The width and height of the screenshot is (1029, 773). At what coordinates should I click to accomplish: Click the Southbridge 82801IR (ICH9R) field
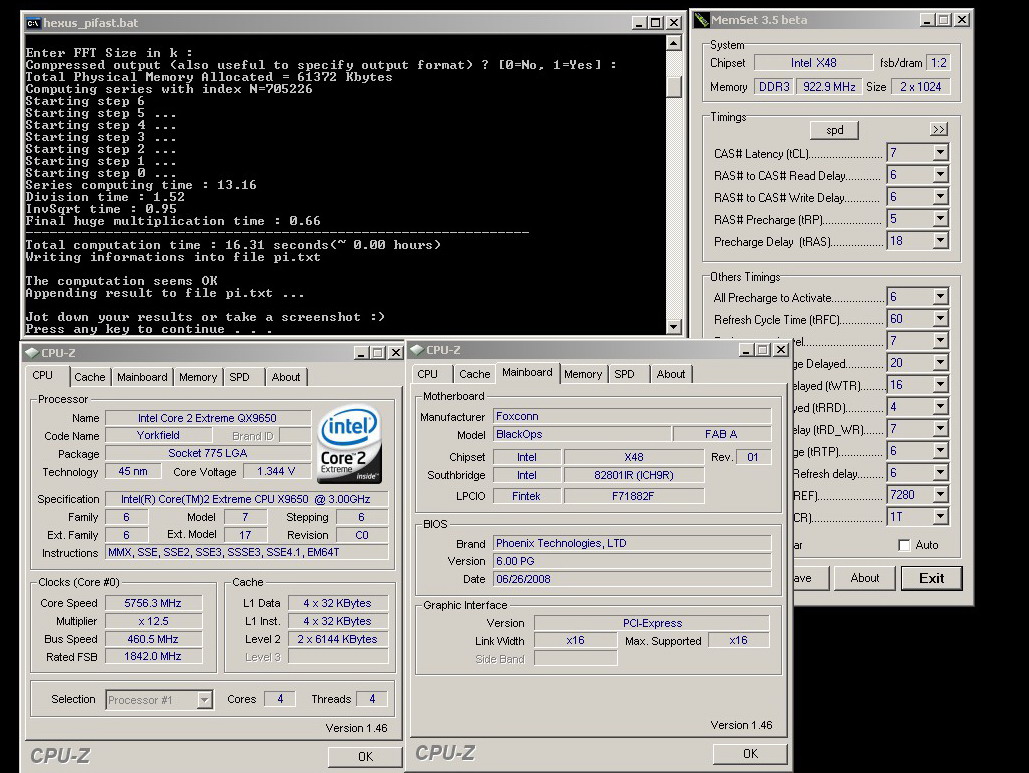tap(634, 475)
